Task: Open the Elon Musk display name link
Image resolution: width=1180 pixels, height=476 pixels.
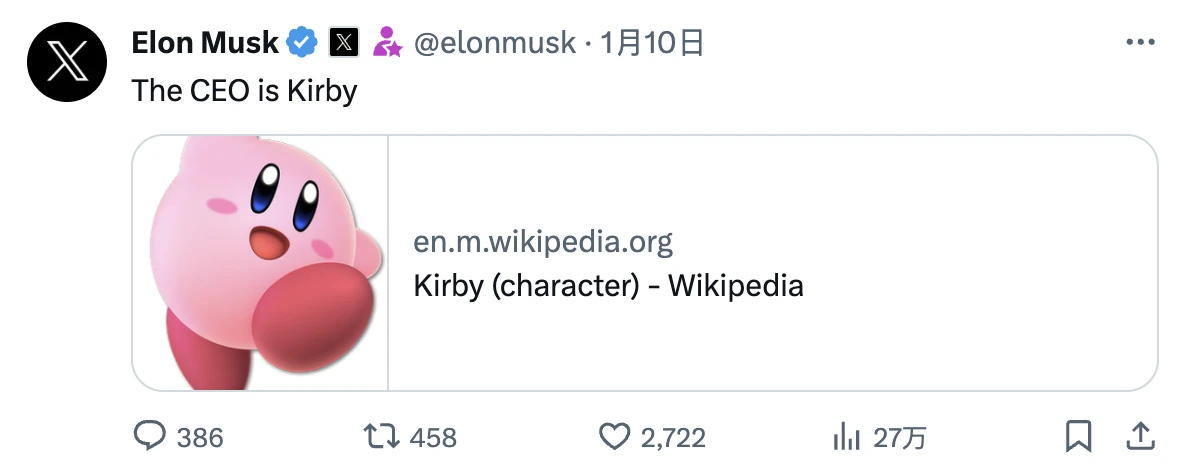Action: [205, 42]
